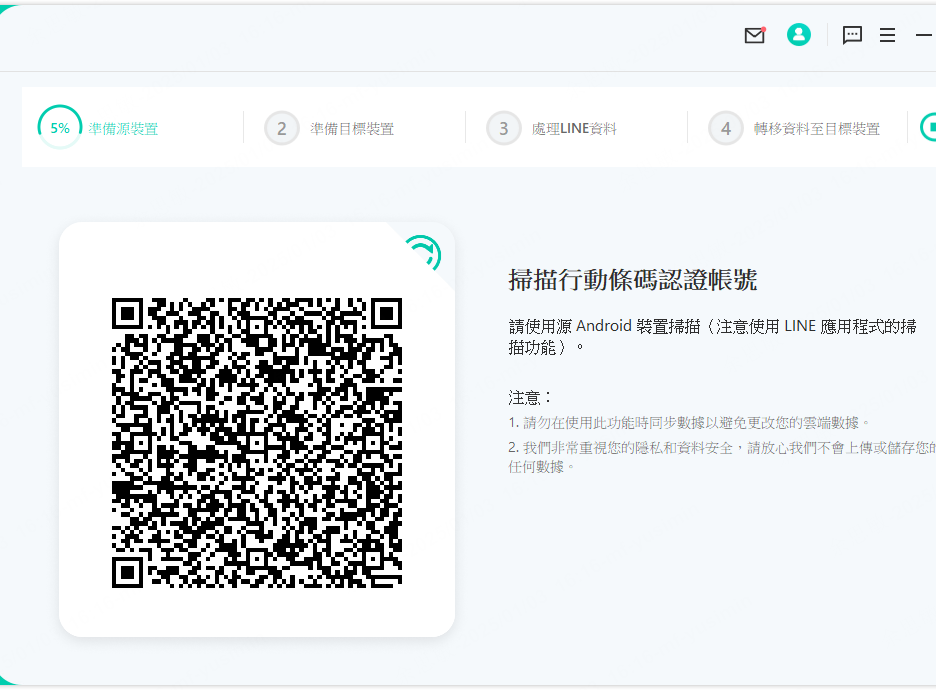This screenshot has height=690, width=936.
Task: Select the 準備目標裝置 step label
Action: (352, 129)
